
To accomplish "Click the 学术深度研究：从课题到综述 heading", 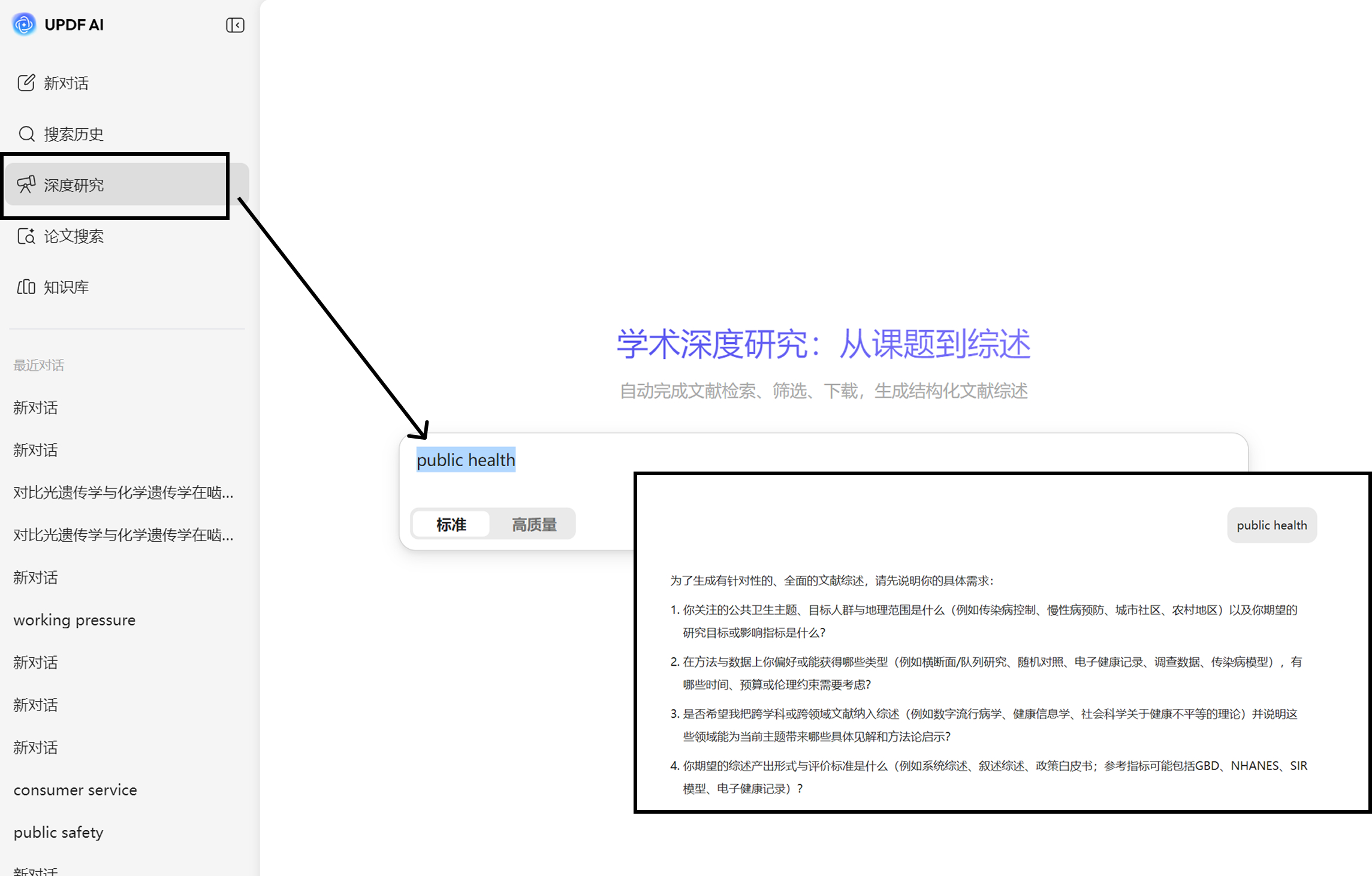I will tap(824, 344).
